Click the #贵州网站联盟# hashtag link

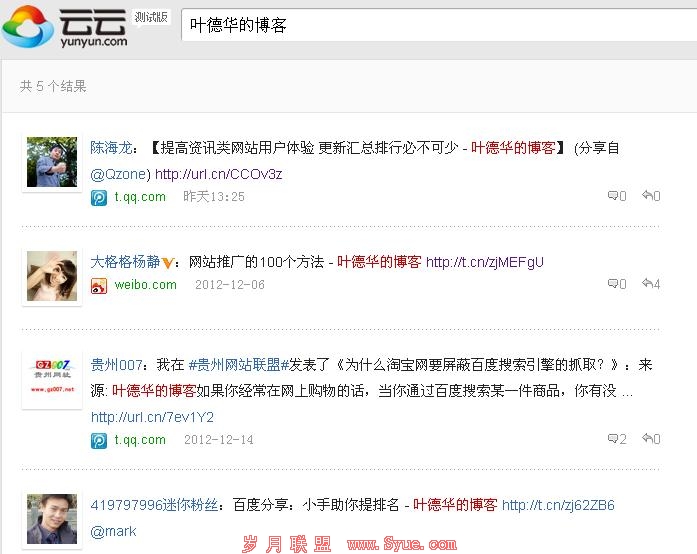[239, 365]
